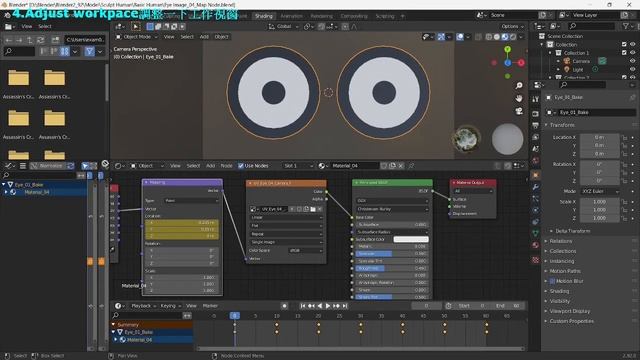Image resolution: width=640 pixels, height=360 pixels.
Task: Click the Specular slider in Principled BSDF
Action: point(391,253)
